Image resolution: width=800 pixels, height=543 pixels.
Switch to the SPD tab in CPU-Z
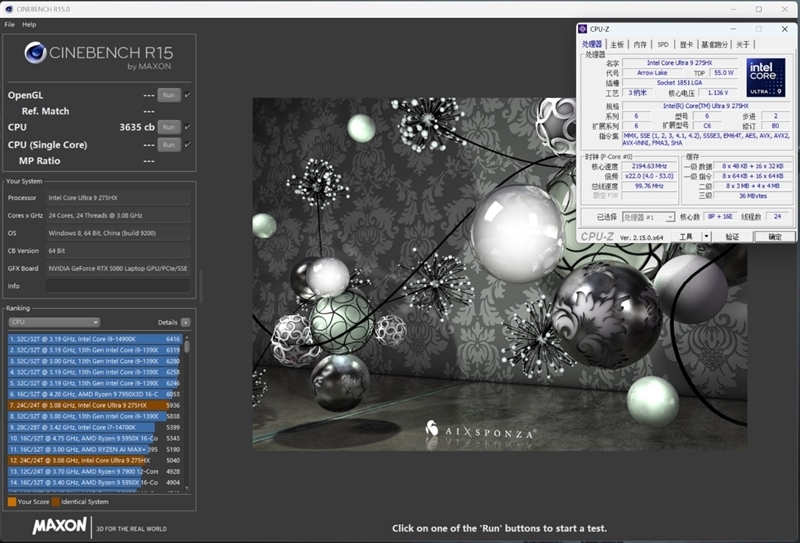click(x=663, y=44)
